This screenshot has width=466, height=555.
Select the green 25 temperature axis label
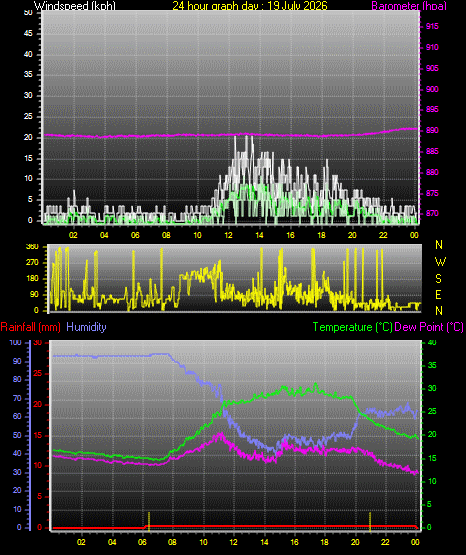432,411
